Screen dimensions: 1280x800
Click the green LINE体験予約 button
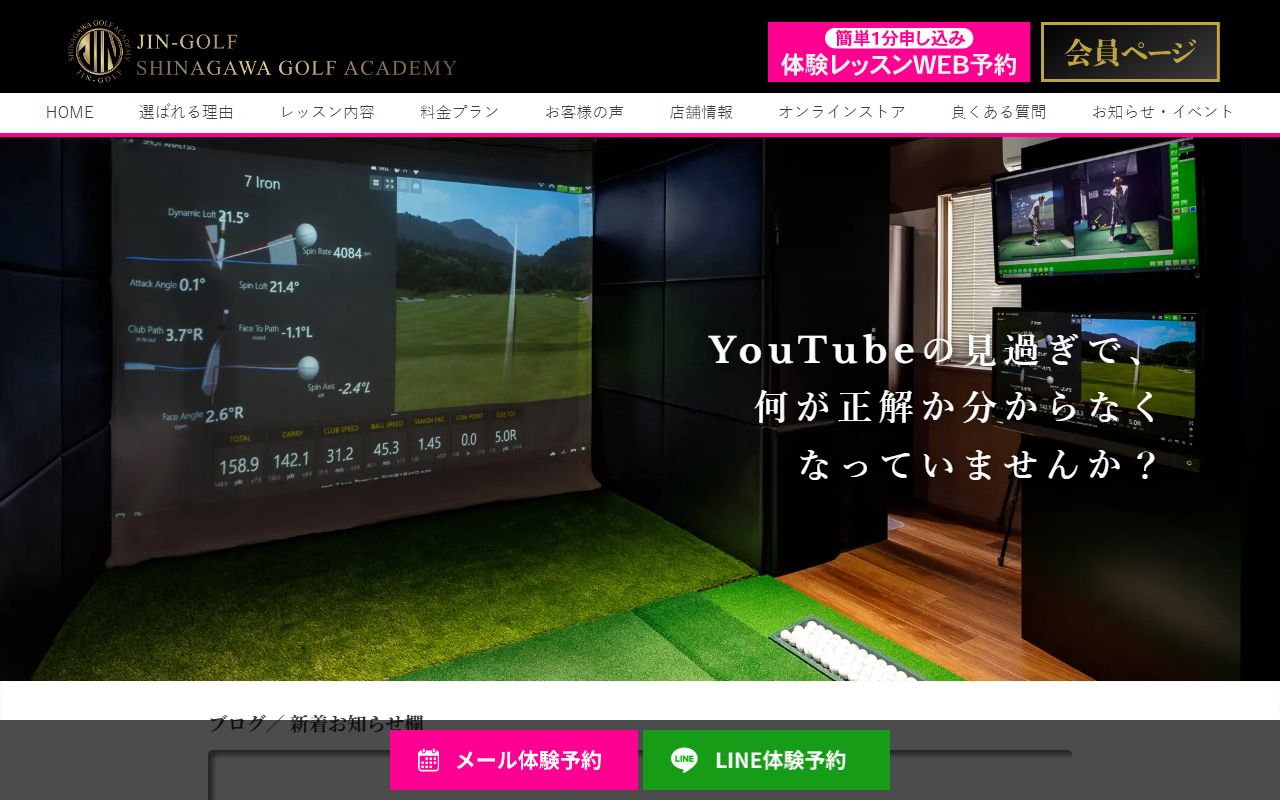coord(766,760)
